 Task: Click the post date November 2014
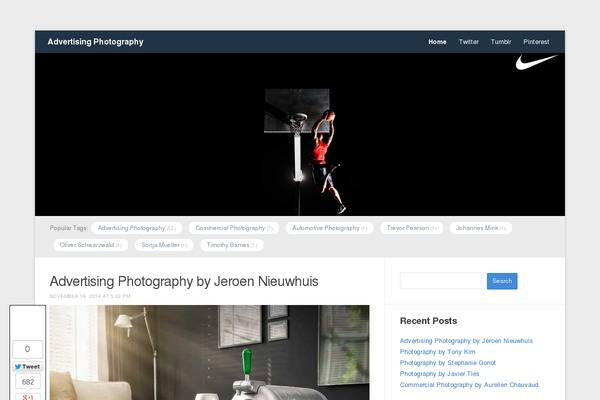pyautogui.click(x=90, y=296)
